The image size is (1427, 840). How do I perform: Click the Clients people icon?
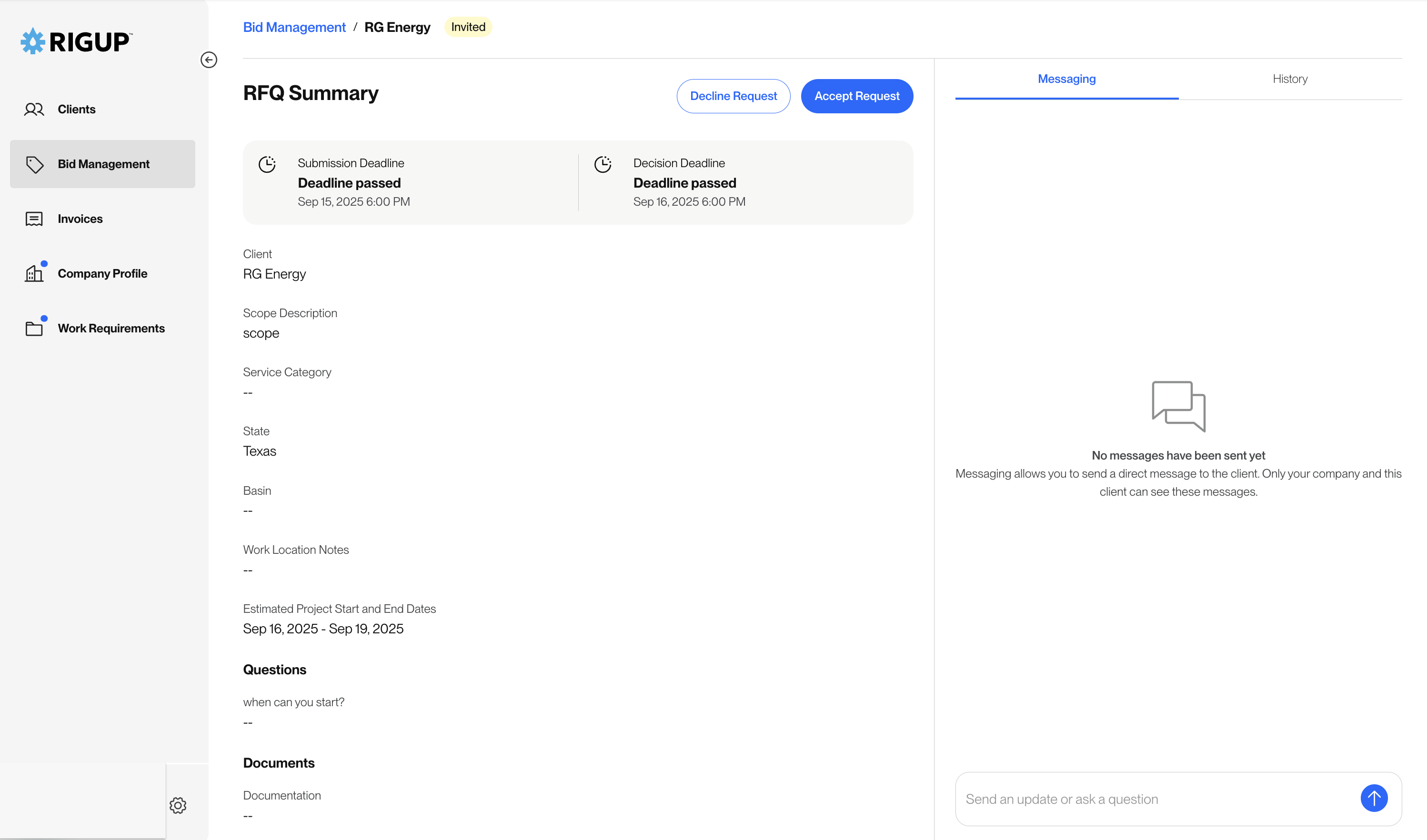tap(34, 109)
